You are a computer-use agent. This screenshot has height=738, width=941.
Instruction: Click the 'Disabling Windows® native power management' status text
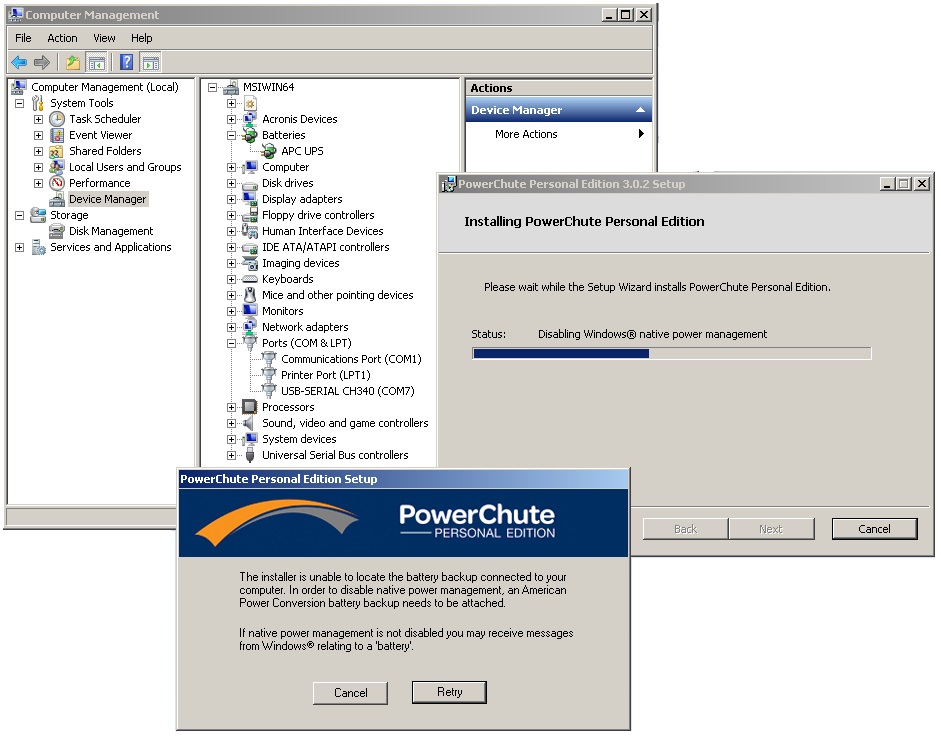(652, 334)
